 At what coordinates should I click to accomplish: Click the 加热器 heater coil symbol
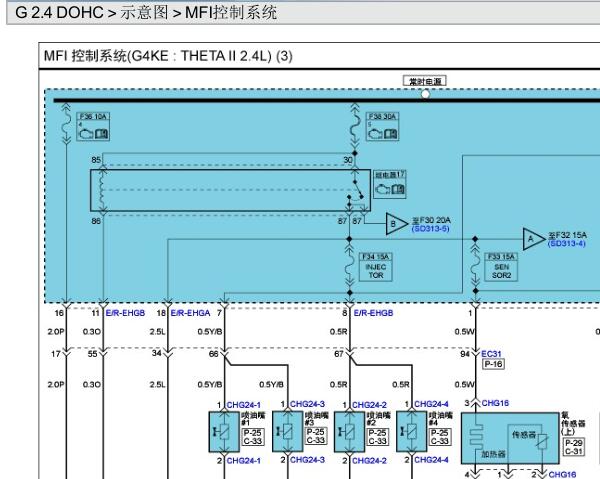[476, 438]
